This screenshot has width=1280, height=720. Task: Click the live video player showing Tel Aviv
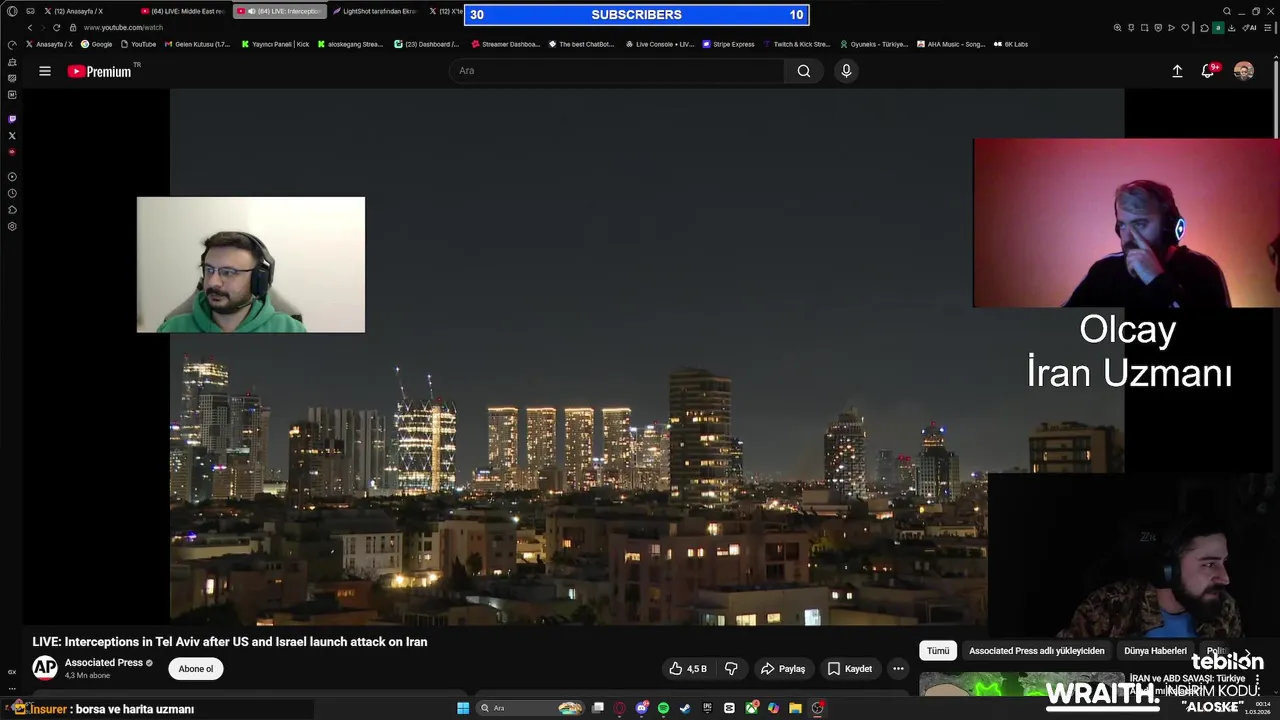(646, 356)
